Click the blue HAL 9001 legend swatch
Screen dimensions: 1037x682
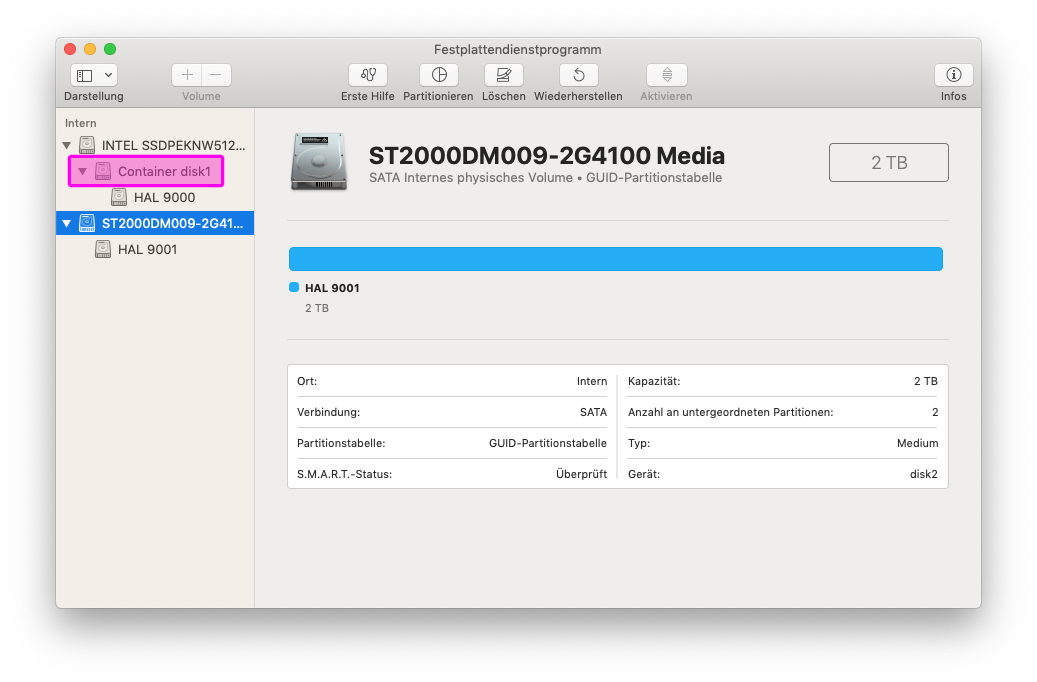point(294,287)
